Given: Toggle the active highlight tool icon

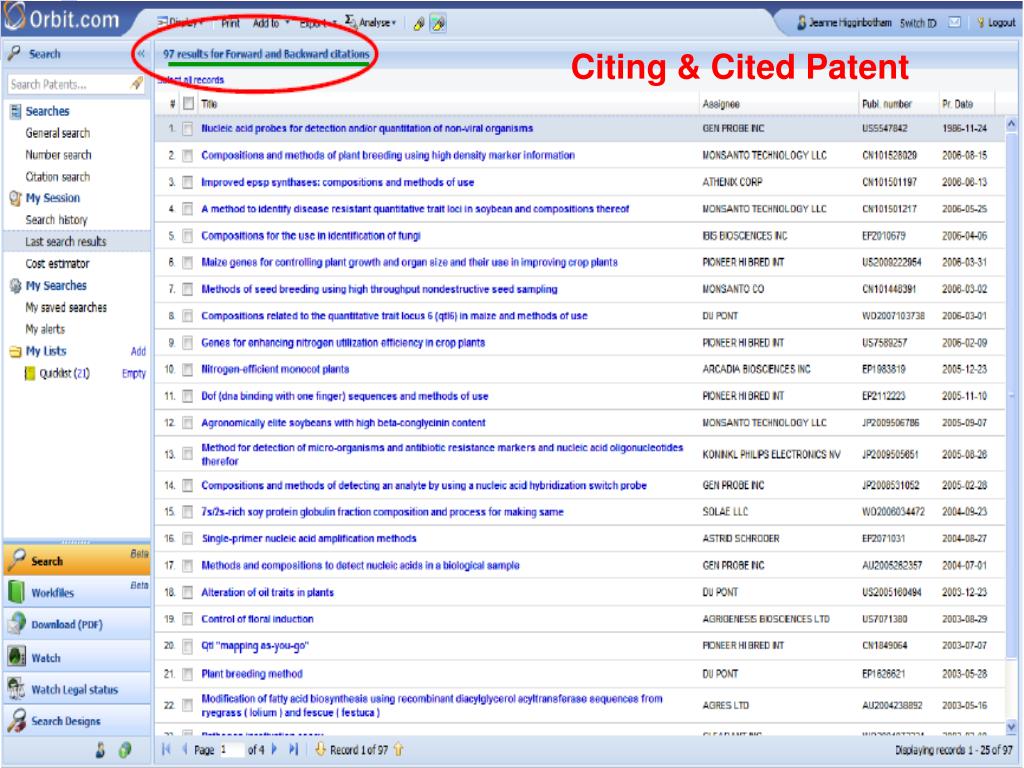Looking at the screenshot, I should tap(438, 24).
